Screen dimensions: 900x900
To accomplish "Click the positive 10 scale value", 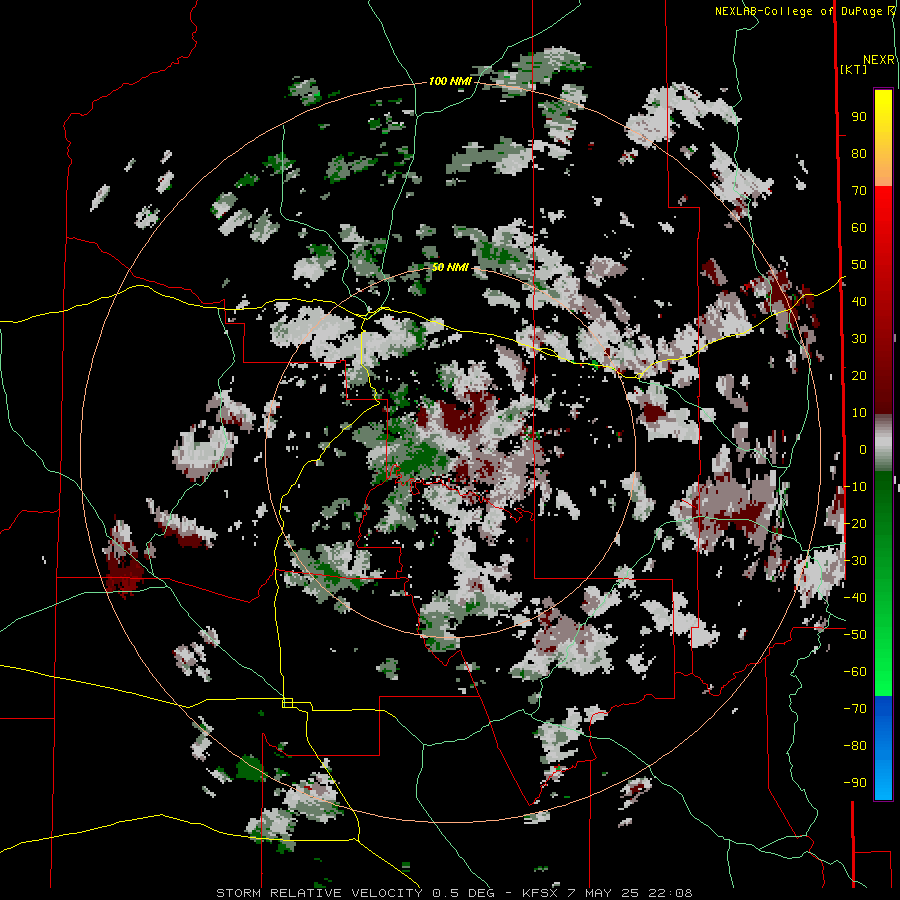I will pyautogui.click(x=859, y=413).
